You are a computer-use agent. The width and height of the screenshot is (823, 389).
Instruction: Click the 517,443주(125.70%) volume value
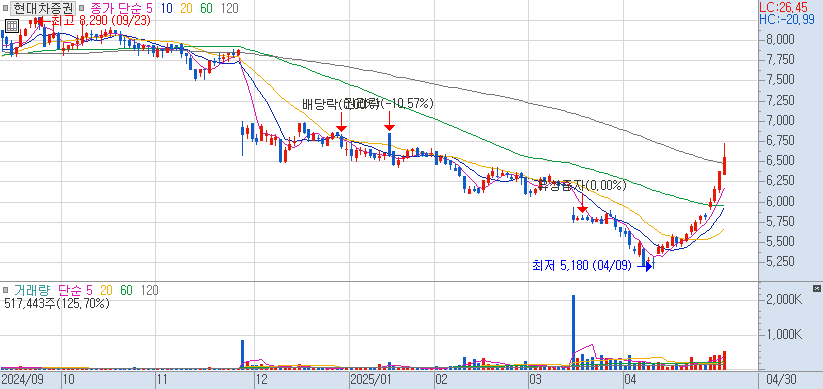(x=56, y=303)
